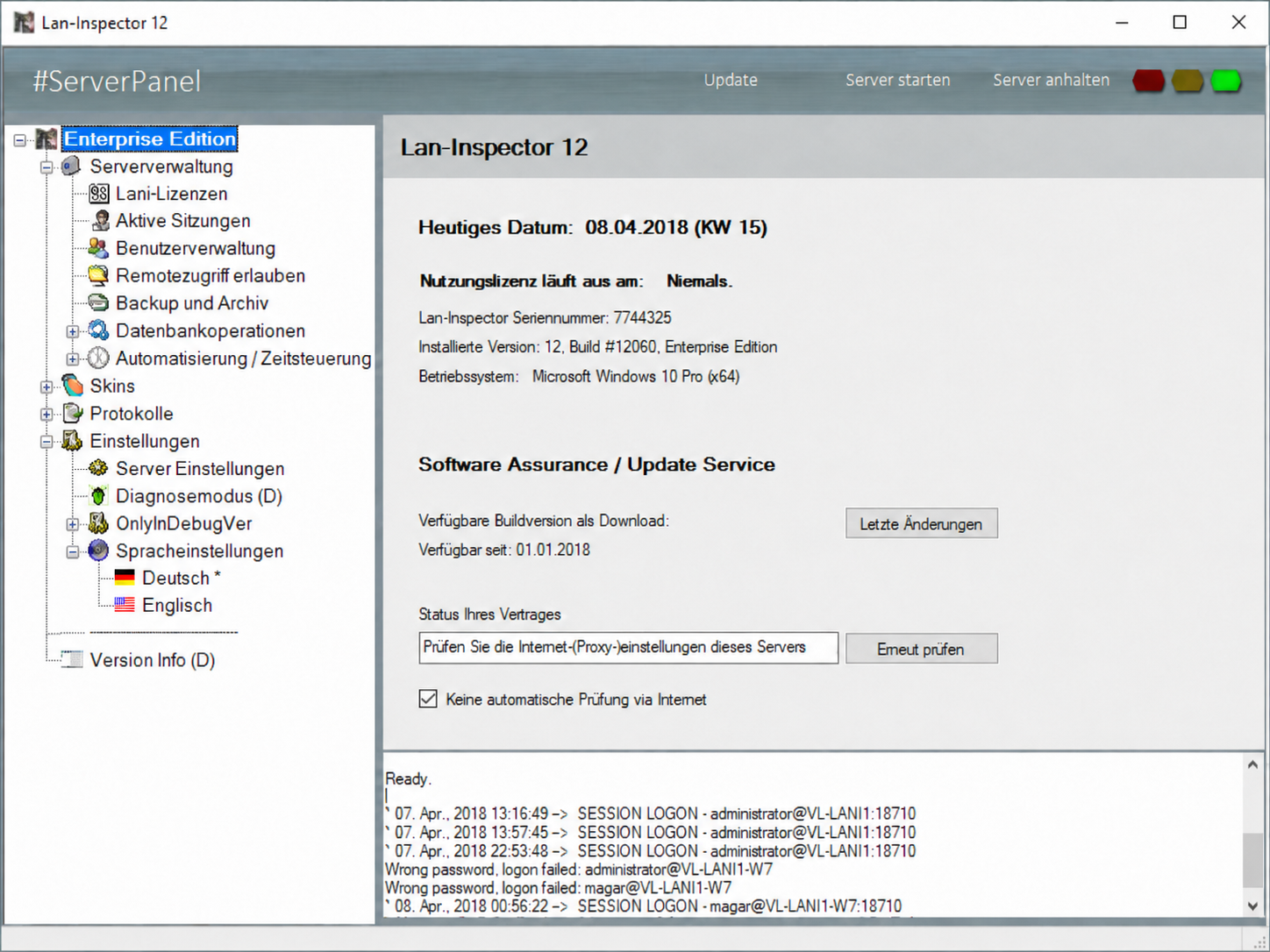Viewport: 1270px width, 952px height.
Task: Click the Backup und Archiv icon
Action: point(99,303)
